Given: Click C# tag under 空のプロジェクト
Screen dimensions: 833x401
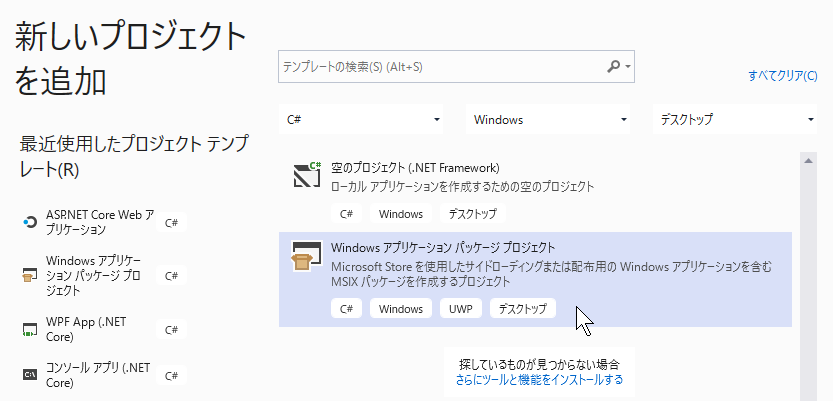Looking at the screenshot, I should coord(346,214).
